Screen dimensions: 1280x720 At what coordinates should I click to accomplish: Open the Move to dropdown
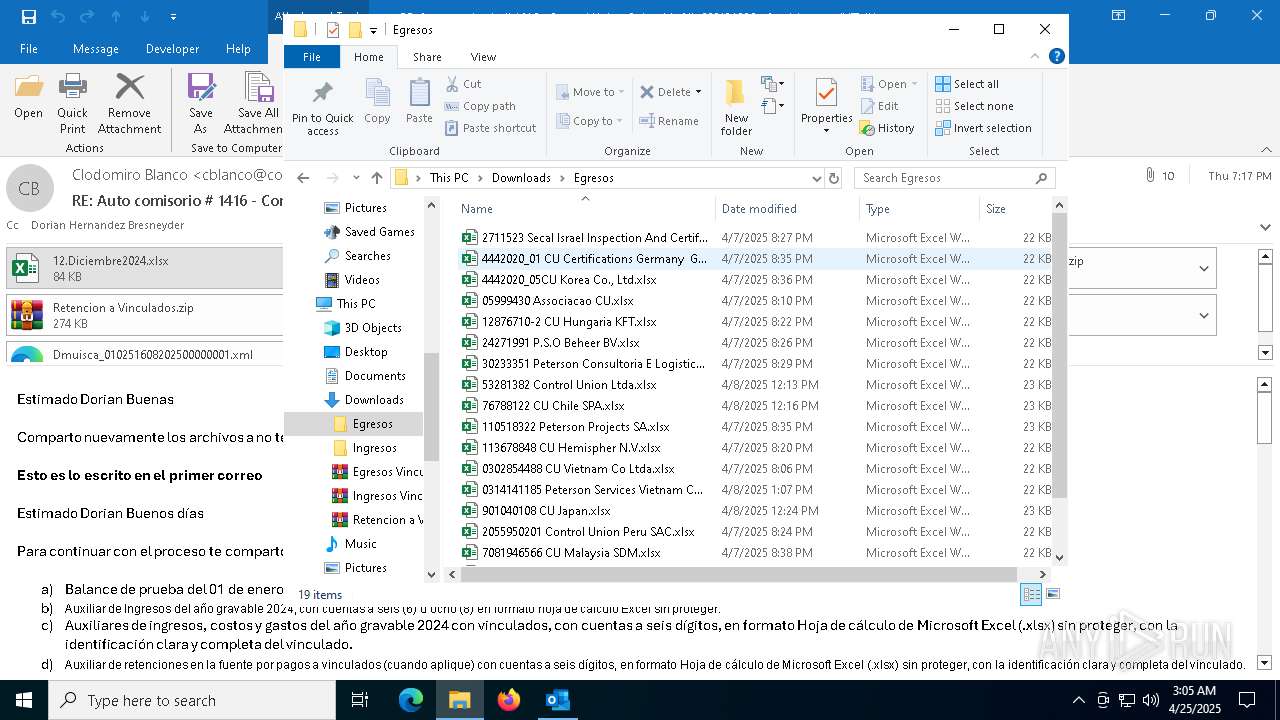(590, 92)
